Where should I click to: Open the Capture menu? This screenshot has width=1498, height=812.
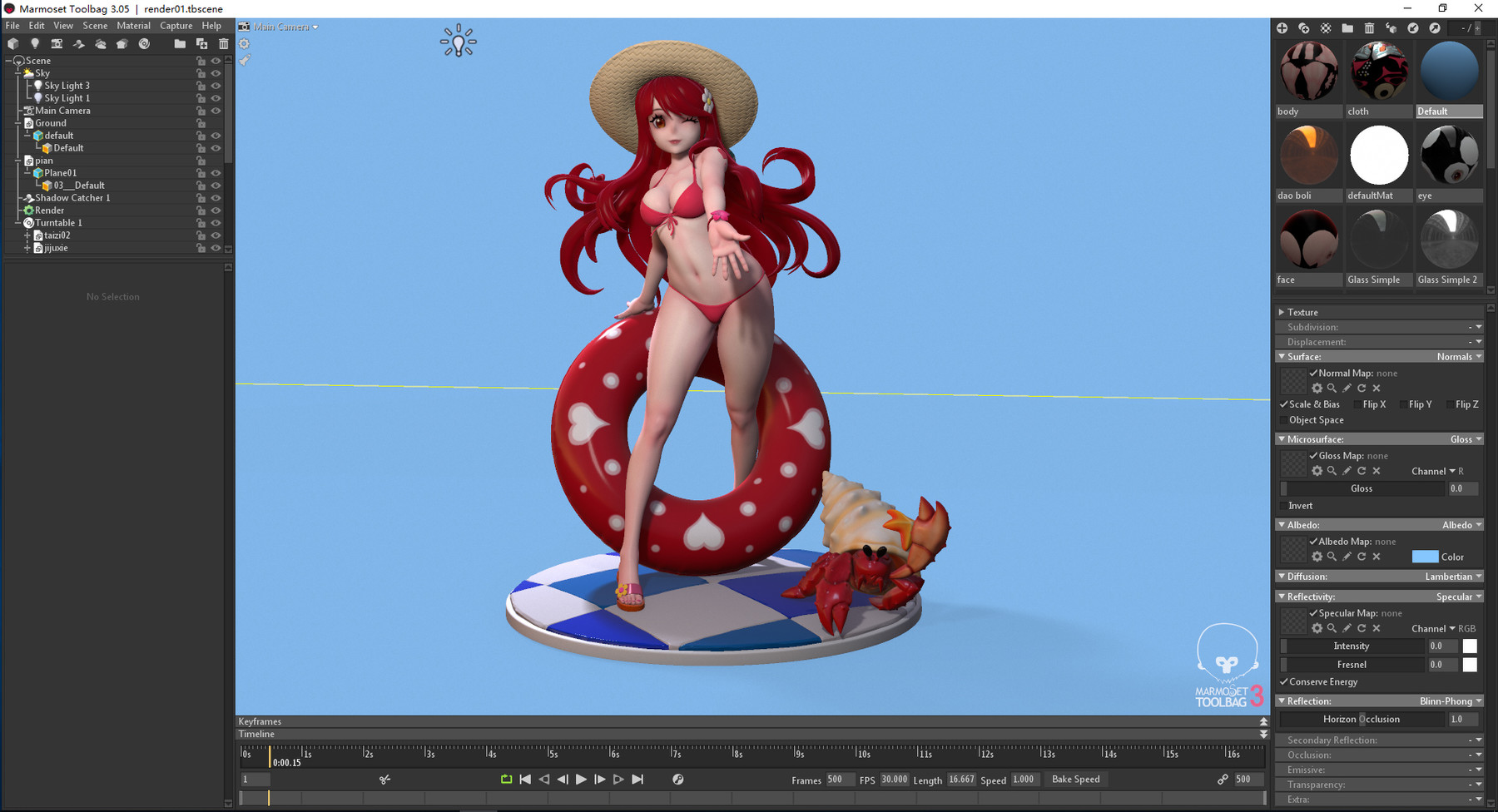tap(176, 26)
